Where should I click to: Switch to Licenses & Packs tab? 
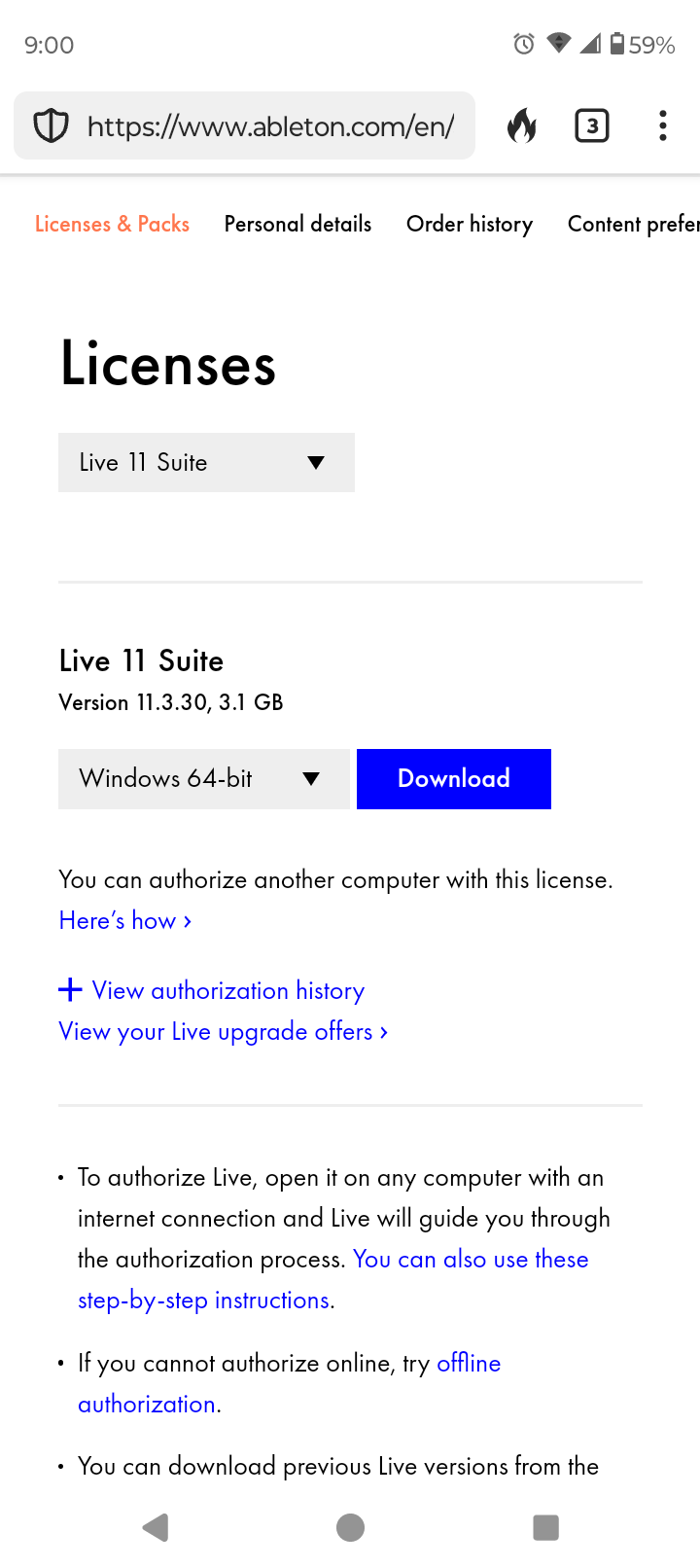(112, 224)
